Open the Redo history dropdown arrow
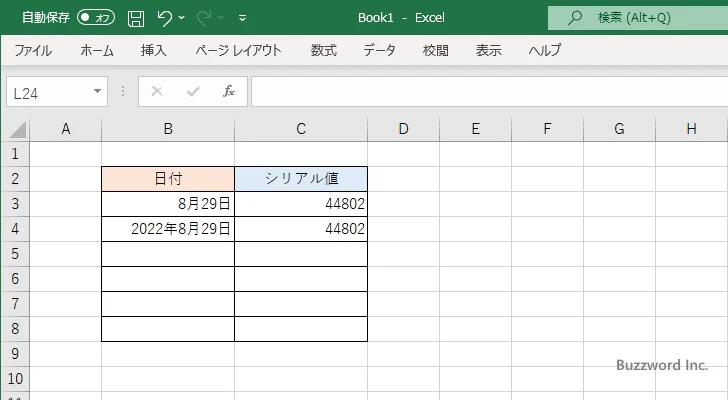 tap(221, 18)
